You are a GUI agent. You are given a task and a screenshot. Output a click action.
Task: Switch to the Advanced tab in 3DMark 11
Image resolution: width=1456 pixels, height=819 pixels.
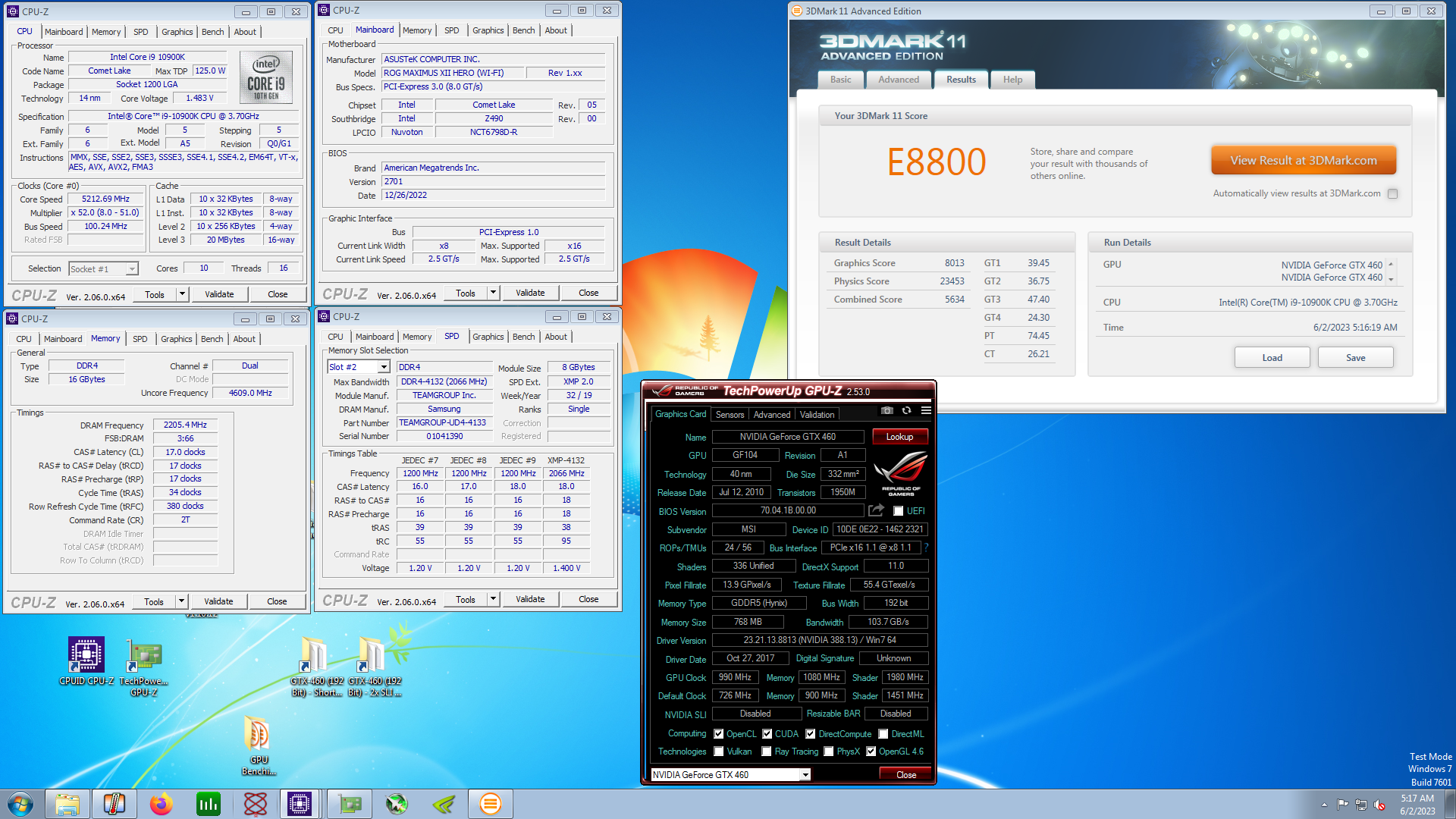tap(899, 80)
